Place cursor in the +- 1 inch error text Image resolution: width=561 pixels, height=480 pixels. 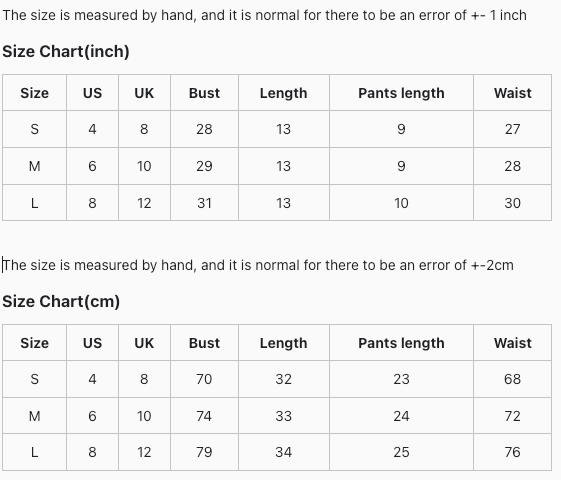tap(264, 15)
